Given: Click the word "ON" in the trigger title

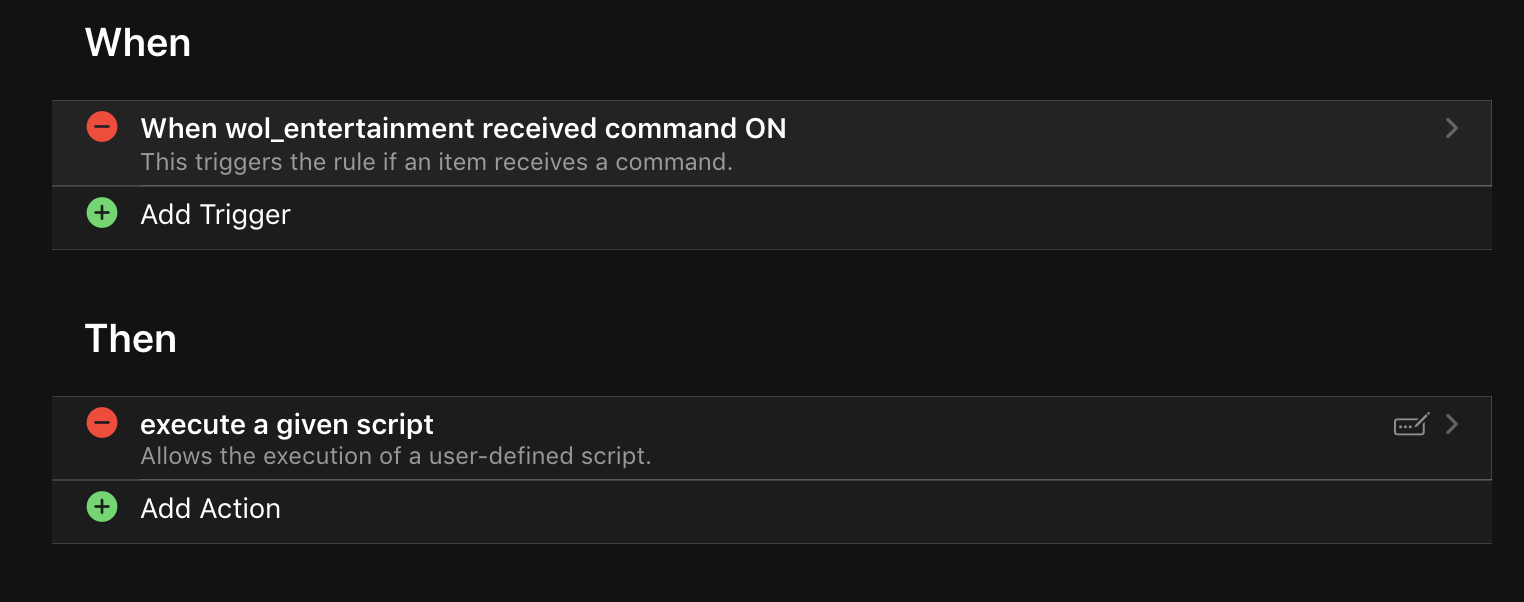Looking at the screenshot, I should click(766, 129).
